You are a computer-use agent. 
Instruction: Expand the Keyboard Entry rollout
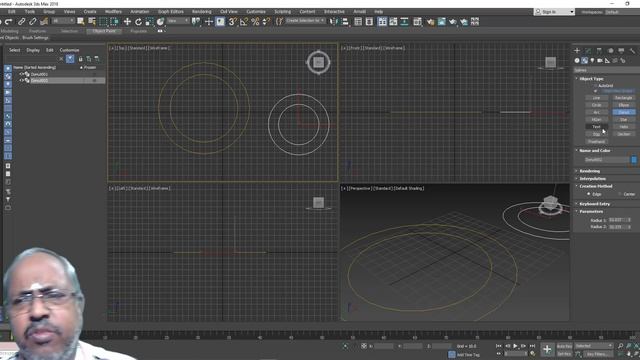pos(594,204)
